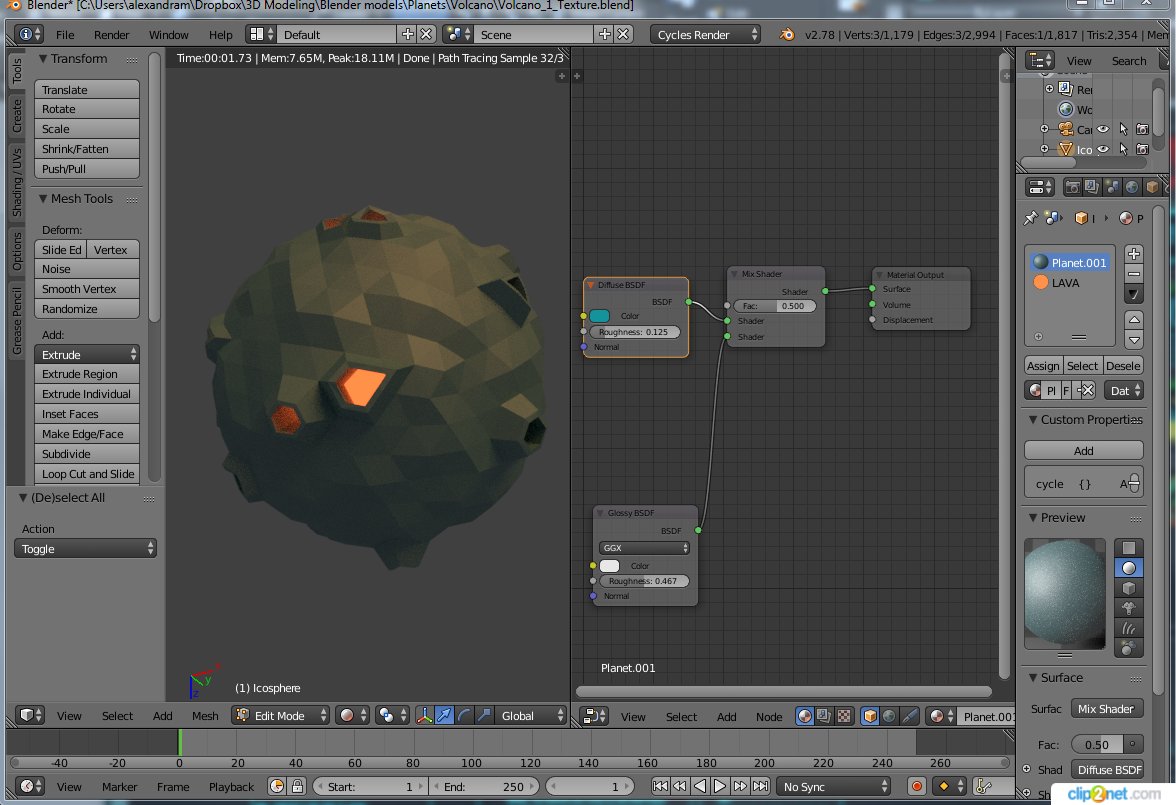Image resolution: width=1176 pixels, height=805 pixels.
Task: Select texture nodes tree type icon
Action: point(844,716)
